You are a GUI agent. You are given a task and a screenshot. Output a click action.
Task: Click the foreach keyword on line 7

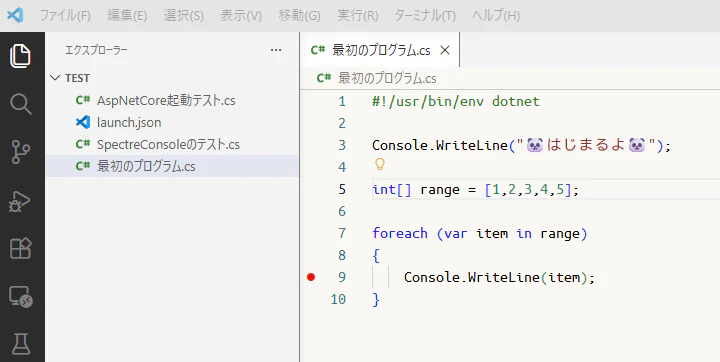tap(400, 233)
